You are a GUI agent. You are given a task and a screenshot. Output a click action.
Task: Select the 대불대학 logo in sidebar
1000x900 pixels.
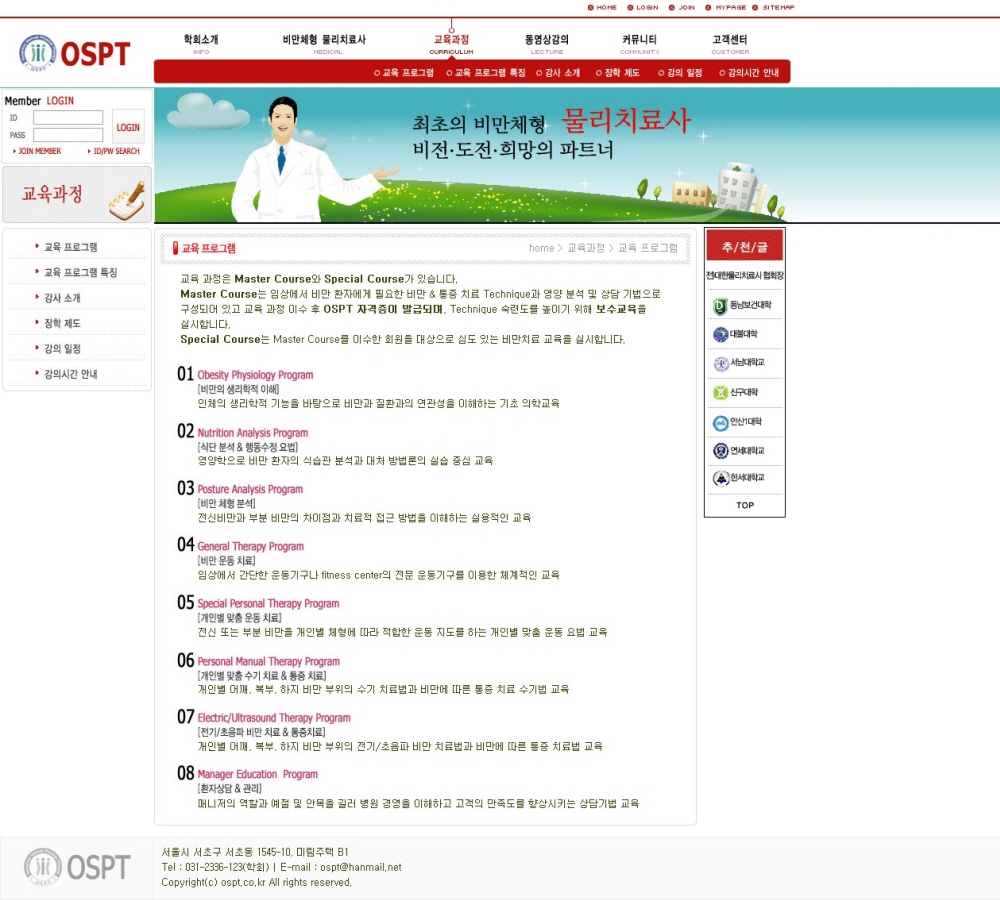[743, 335]
